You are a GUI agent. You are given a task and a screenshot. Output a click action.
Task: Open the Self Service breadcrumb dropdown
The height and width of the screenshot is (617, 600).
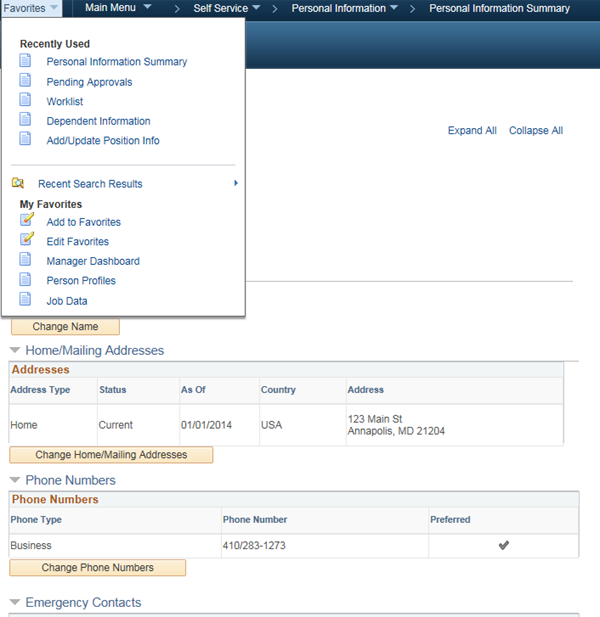[x=227, y=8]
